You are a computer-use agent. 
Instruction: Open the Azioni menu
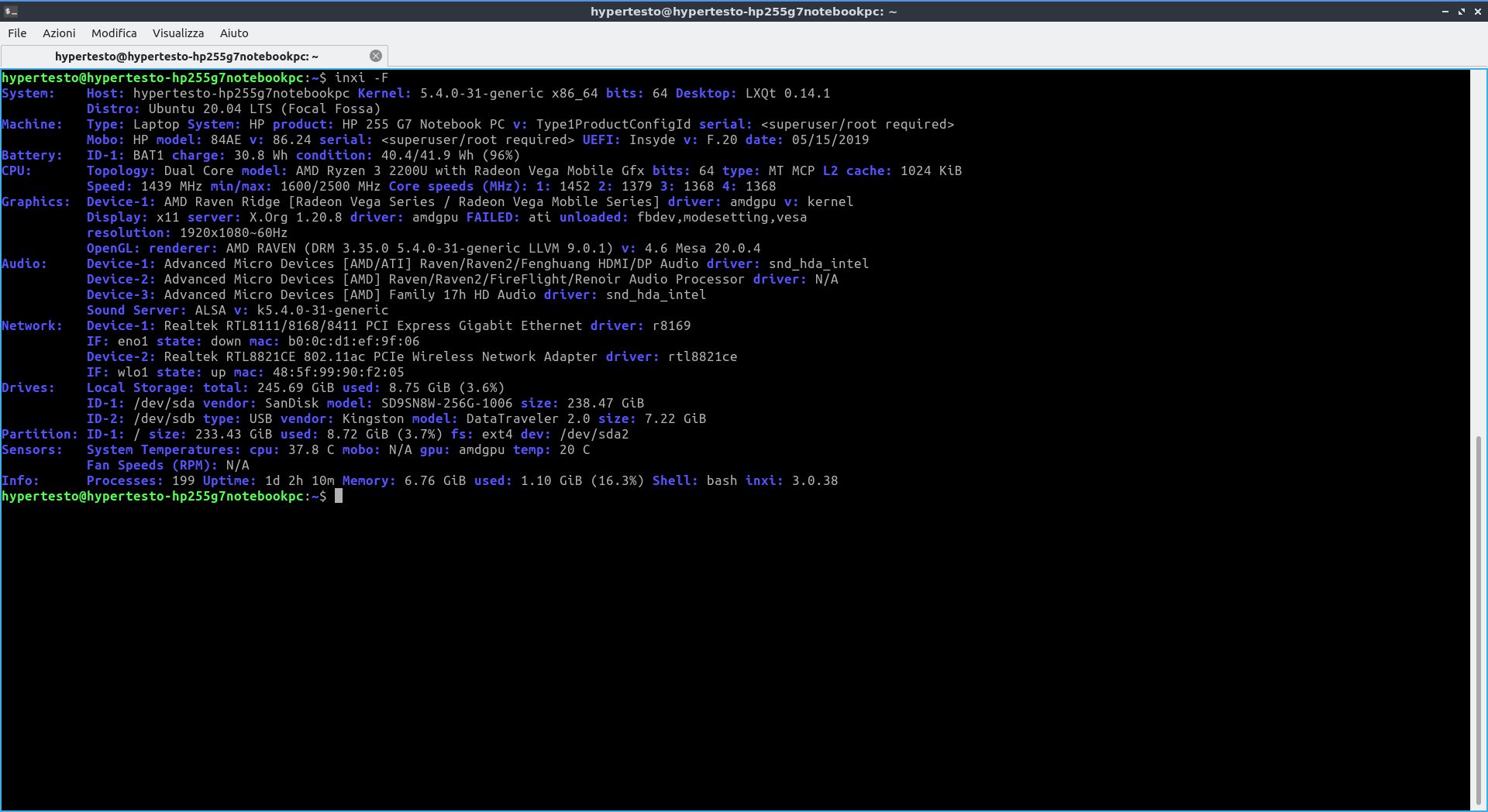[59, 33]
